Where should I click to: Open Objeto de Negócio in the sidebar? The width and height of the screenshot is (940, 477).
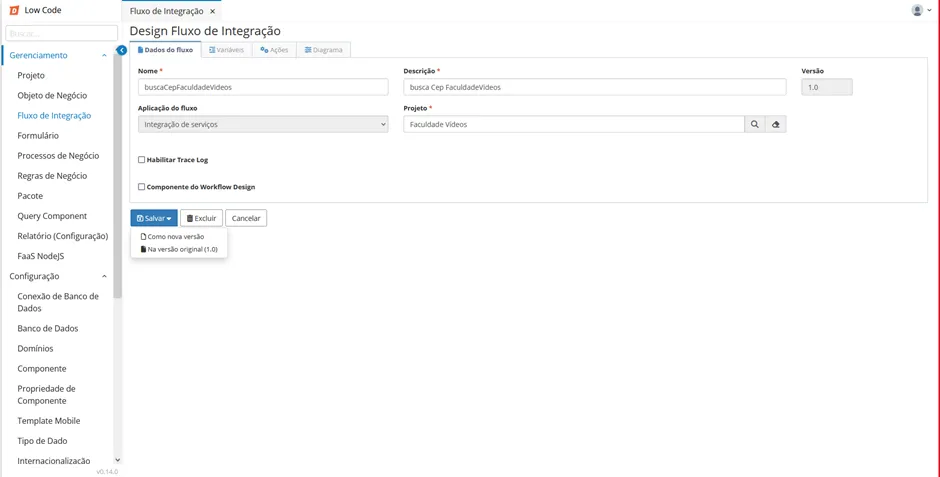click(52, 95)
